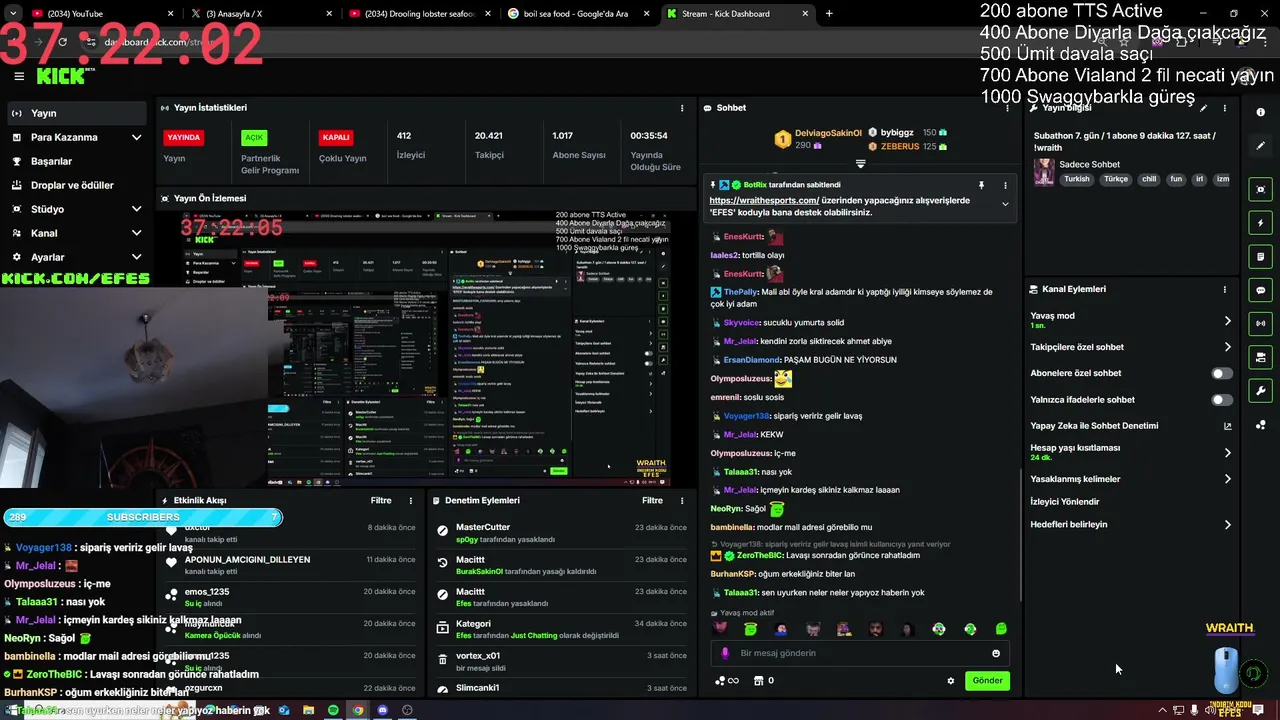Toggle the document panel icon
This screenshot has height=720, width=1280.
pos(1260,257)
